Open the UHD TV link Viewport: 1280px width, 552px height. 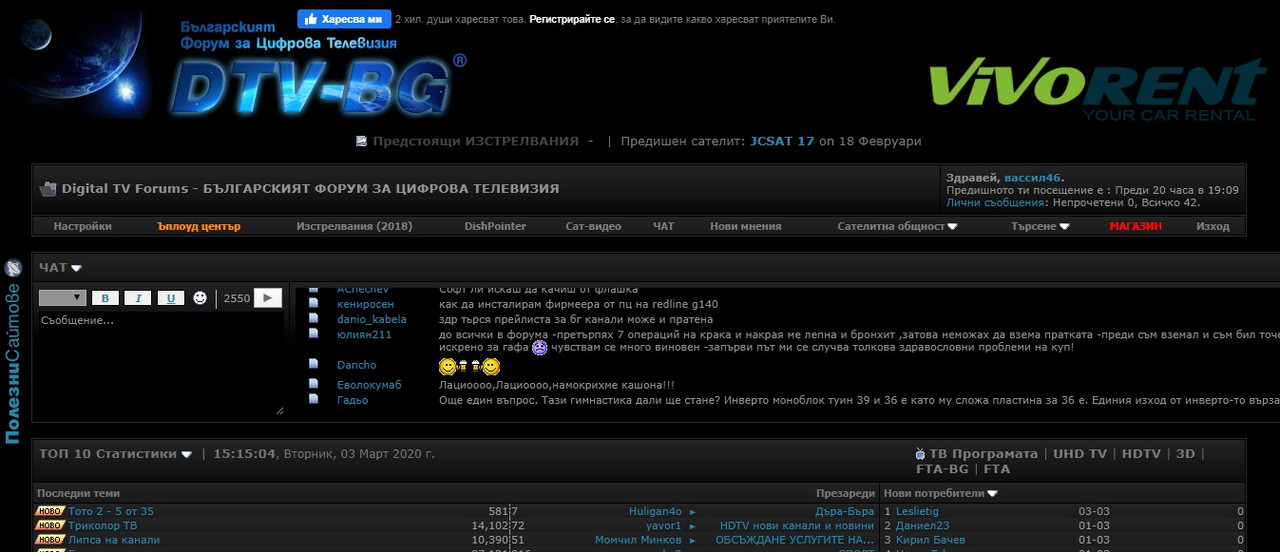[x=1080, y=454]
